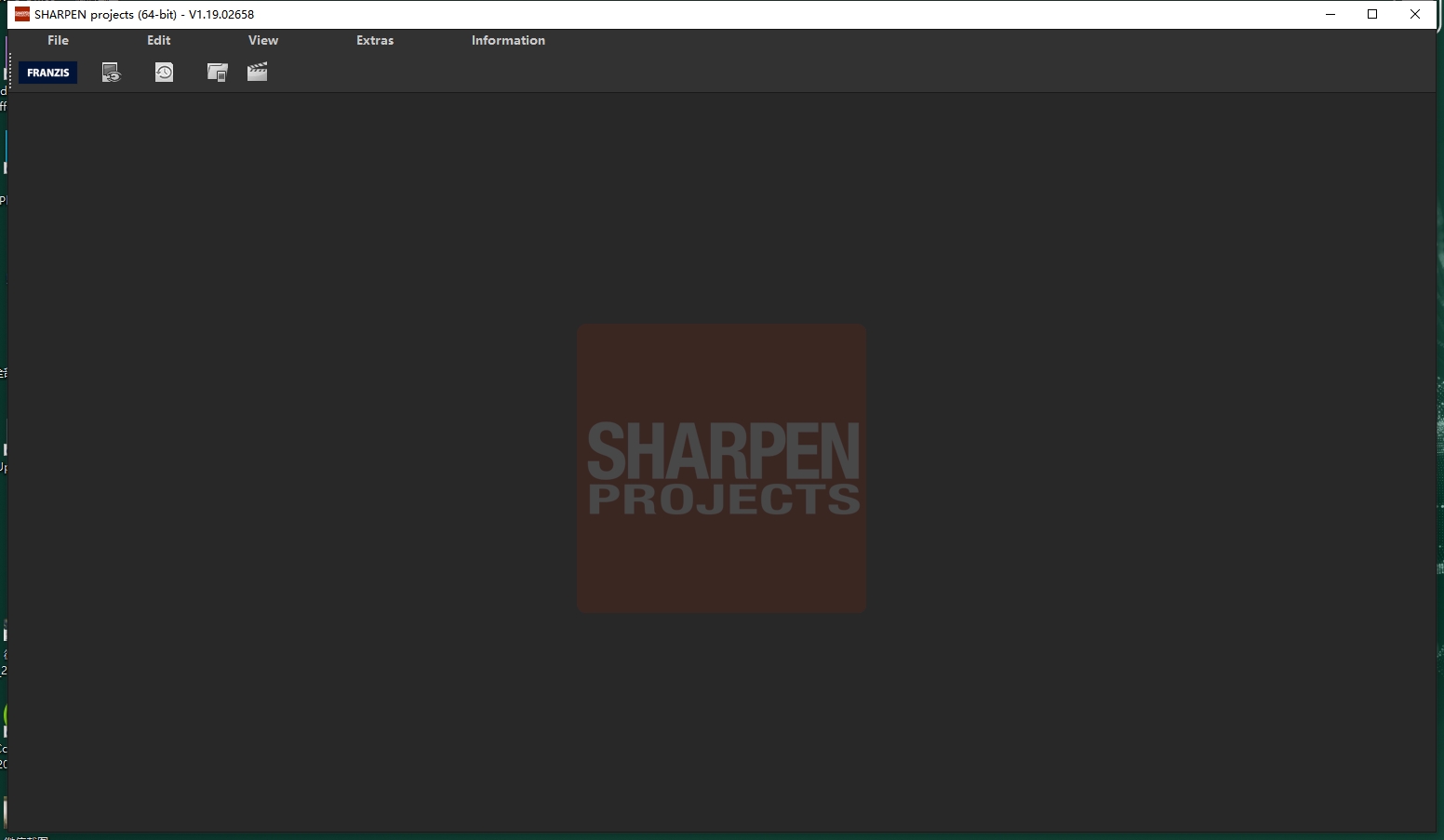Open the folder batch browser icon

(x=217, y=73)
